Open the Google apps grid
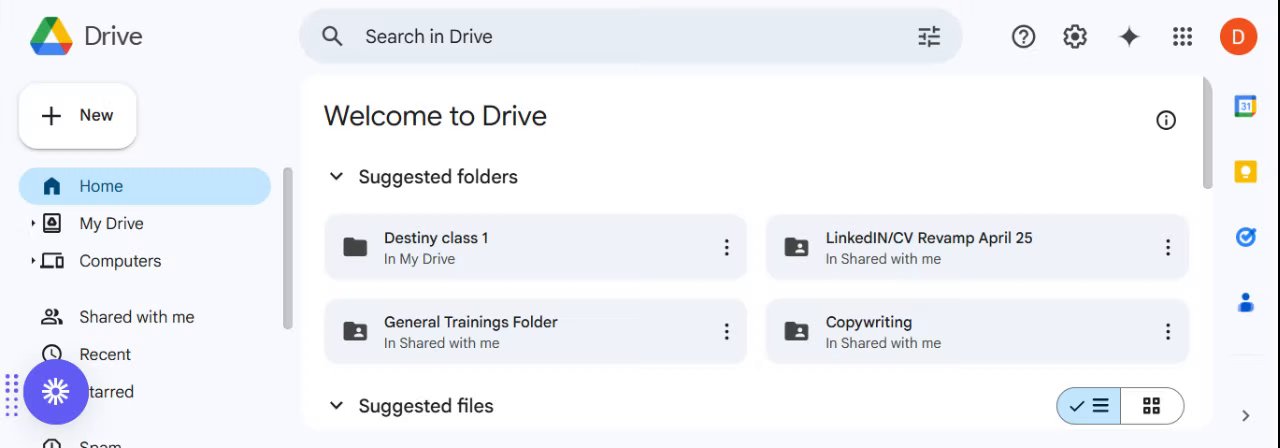This screenshot has height=448, width=1280. coord(1182,37)
